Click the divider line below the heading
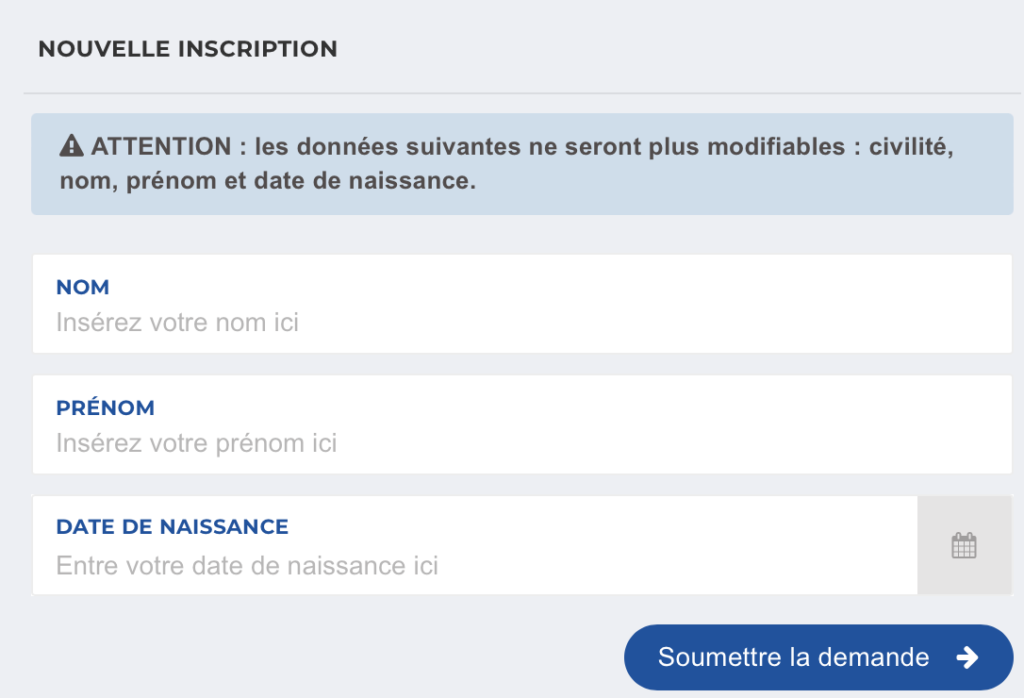This screenshot has height=698, width=1024. coord(522,93)
